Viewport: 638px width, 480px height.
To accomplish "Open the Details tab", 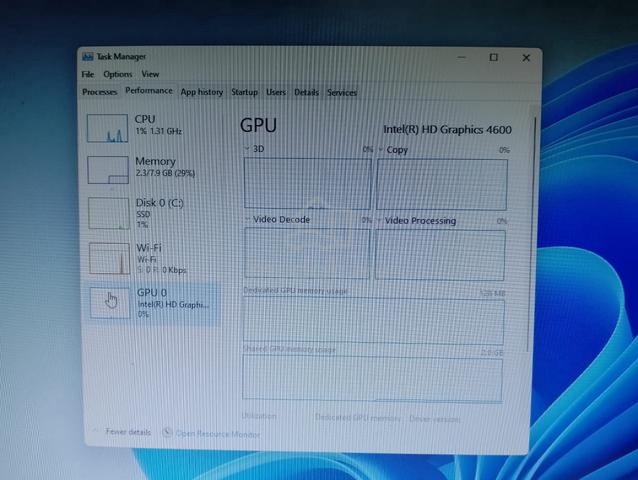I will (x=306, y=92).
